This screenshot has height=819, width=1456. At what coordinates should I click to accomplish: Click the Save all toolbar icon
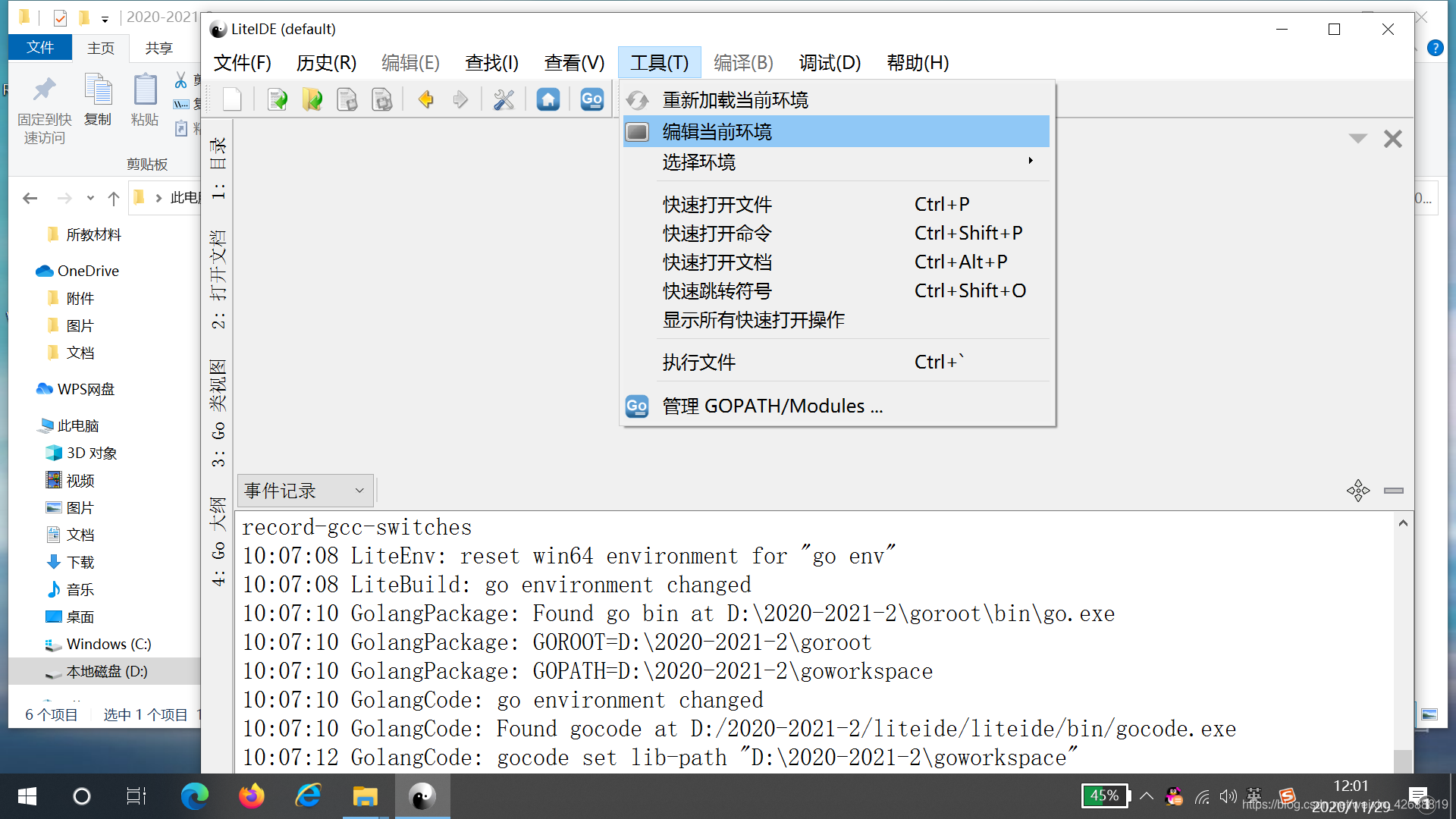tap(382, 99)
